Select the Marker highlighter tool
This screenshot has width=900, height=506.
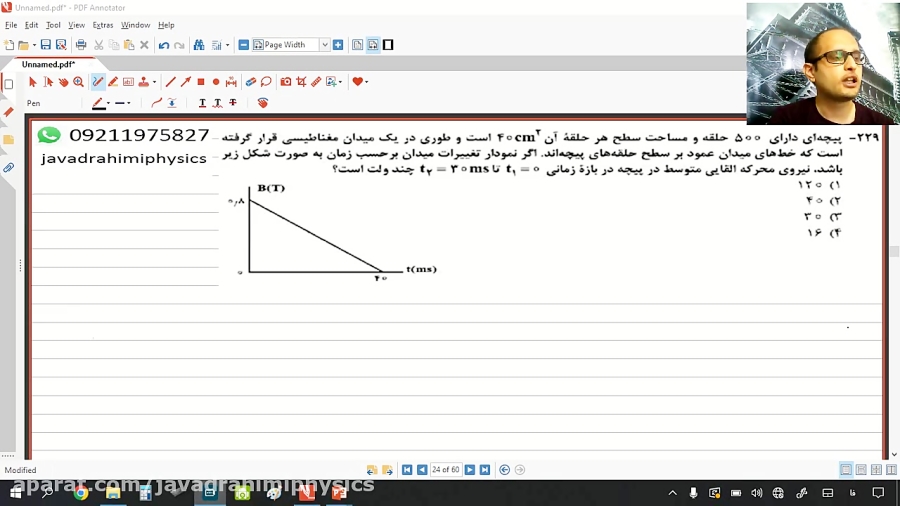113,82
